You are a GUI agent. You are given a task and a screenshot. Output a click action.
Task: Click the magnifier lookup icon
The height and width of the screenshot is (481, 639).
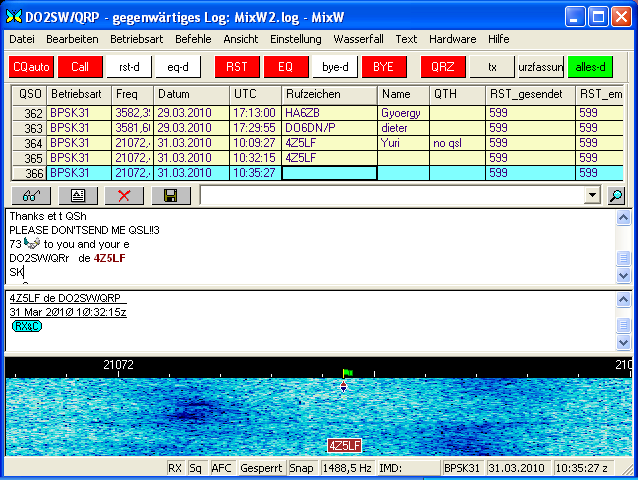pyautogui.click(x=616, y=196)
